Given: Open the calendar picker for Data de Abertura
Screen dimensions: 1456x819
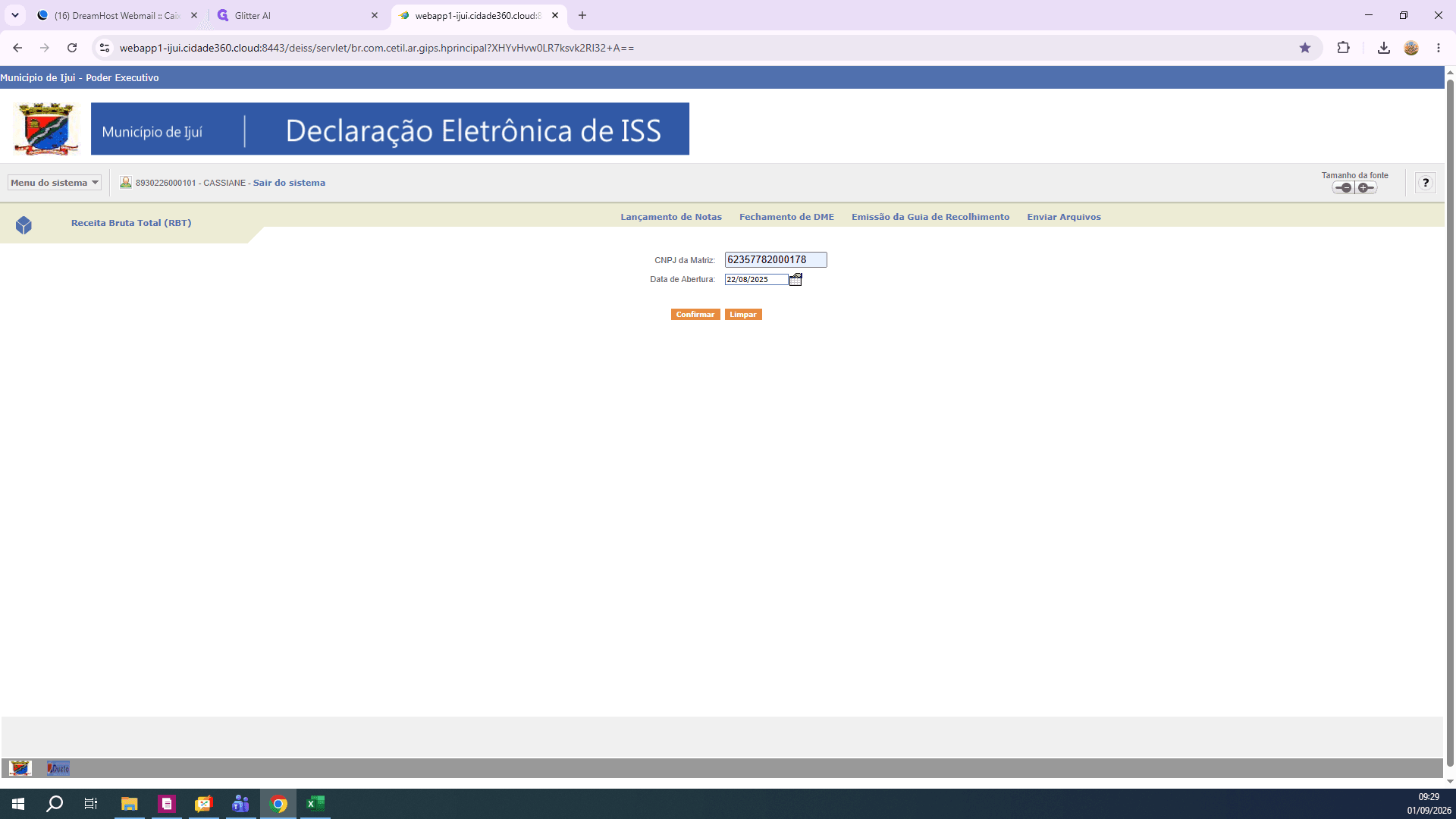Looking at the screenshot, I should pyautogui.click(x=795, y=280).
